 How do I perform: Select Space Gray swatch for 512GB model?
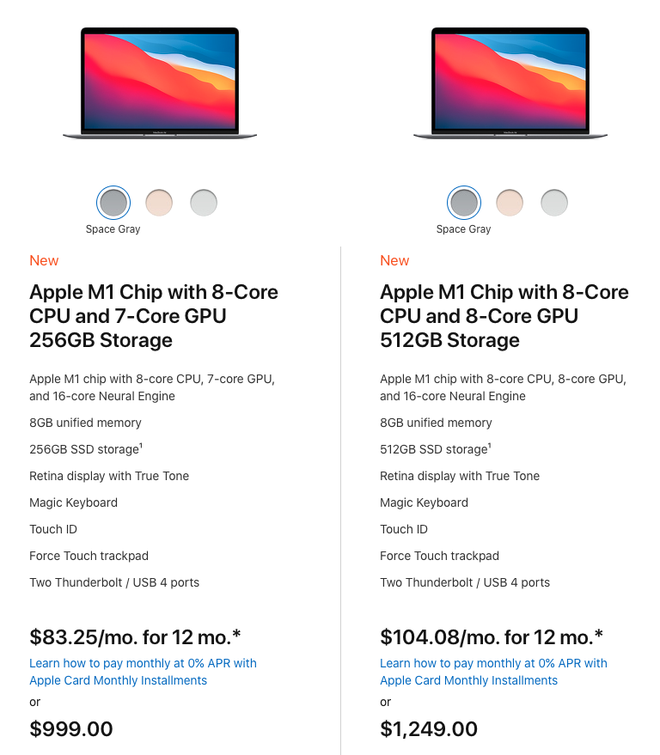pyautogui.click(x=464, y=203)
